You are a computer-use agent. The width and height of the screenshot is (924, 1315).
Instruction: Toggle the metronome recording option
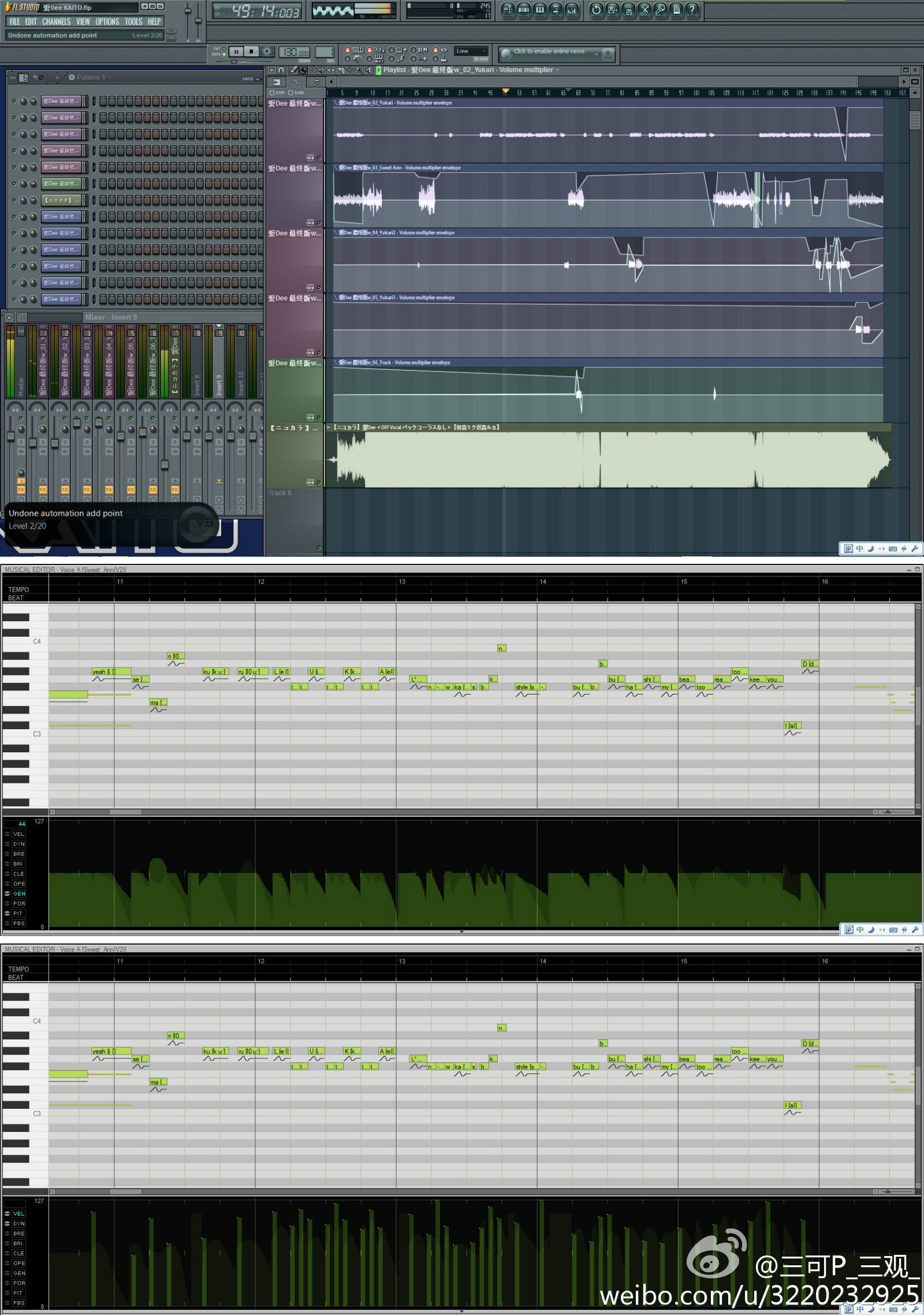tap(353, 59)
